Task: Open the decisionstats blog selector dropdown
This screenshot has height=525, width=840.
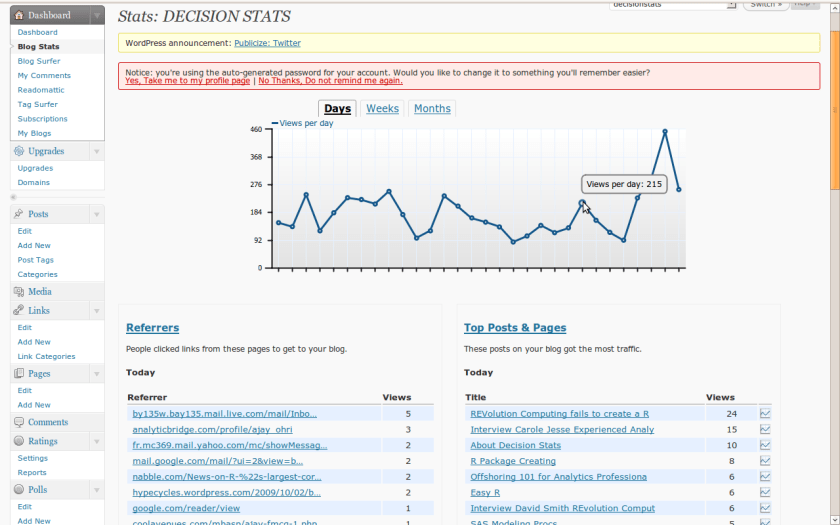Action: [x=732, y=4]
